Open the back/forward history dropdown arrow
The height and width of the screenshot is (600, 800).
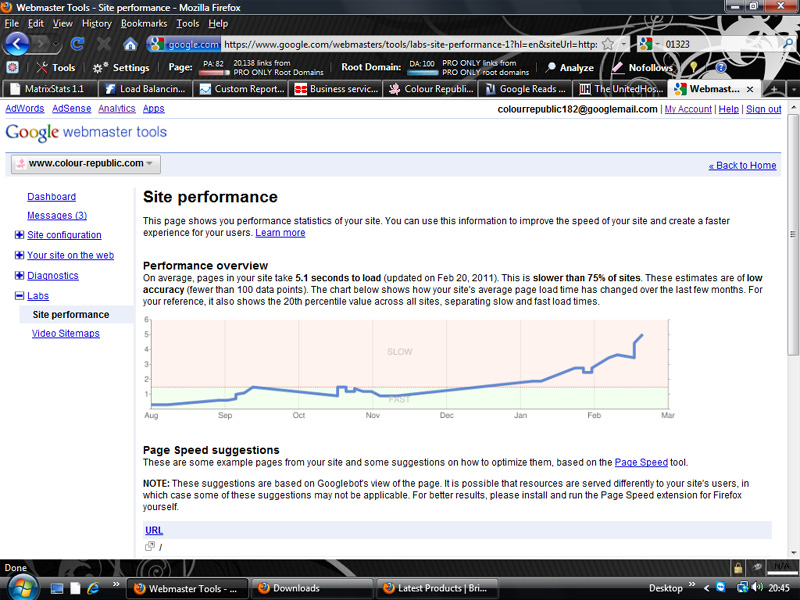(x=56, y=45)
